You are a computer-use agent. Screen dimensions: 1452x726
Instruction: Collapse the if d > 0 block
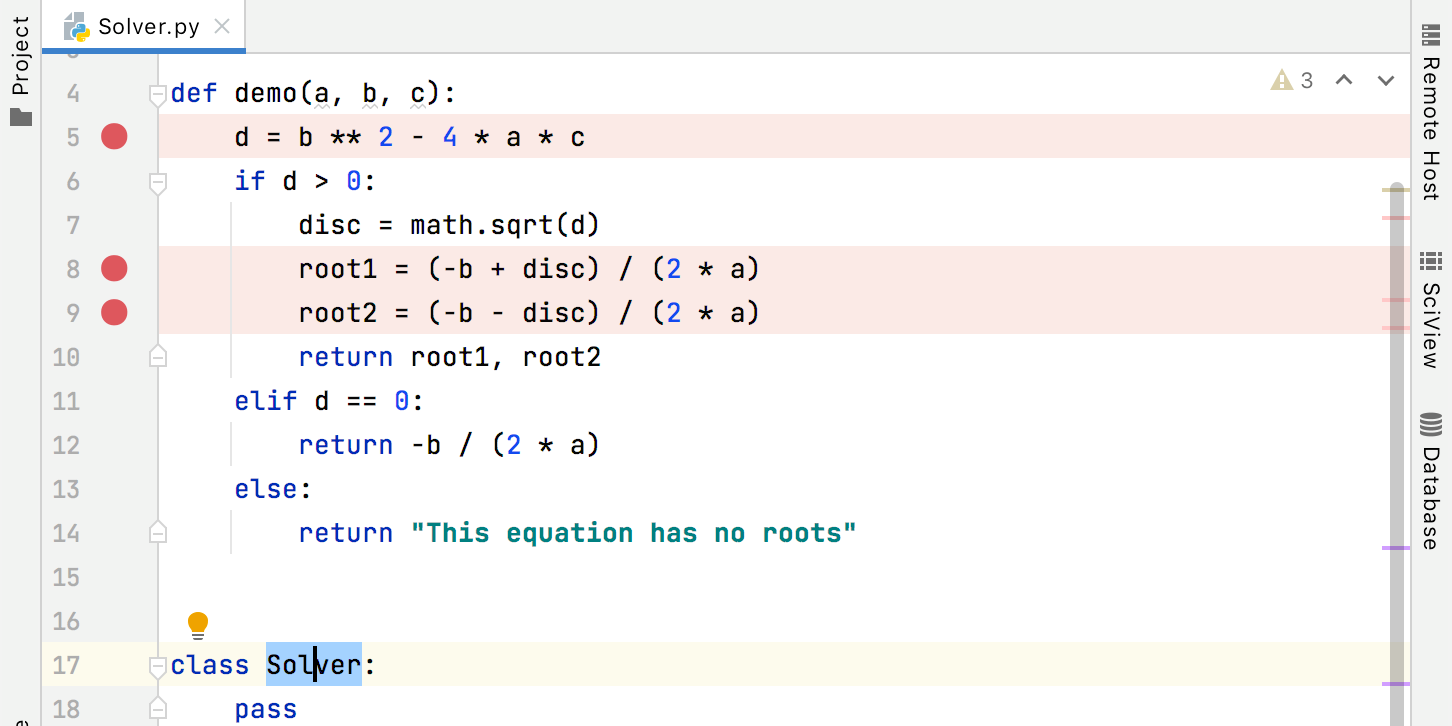click(x=157, y=181)
